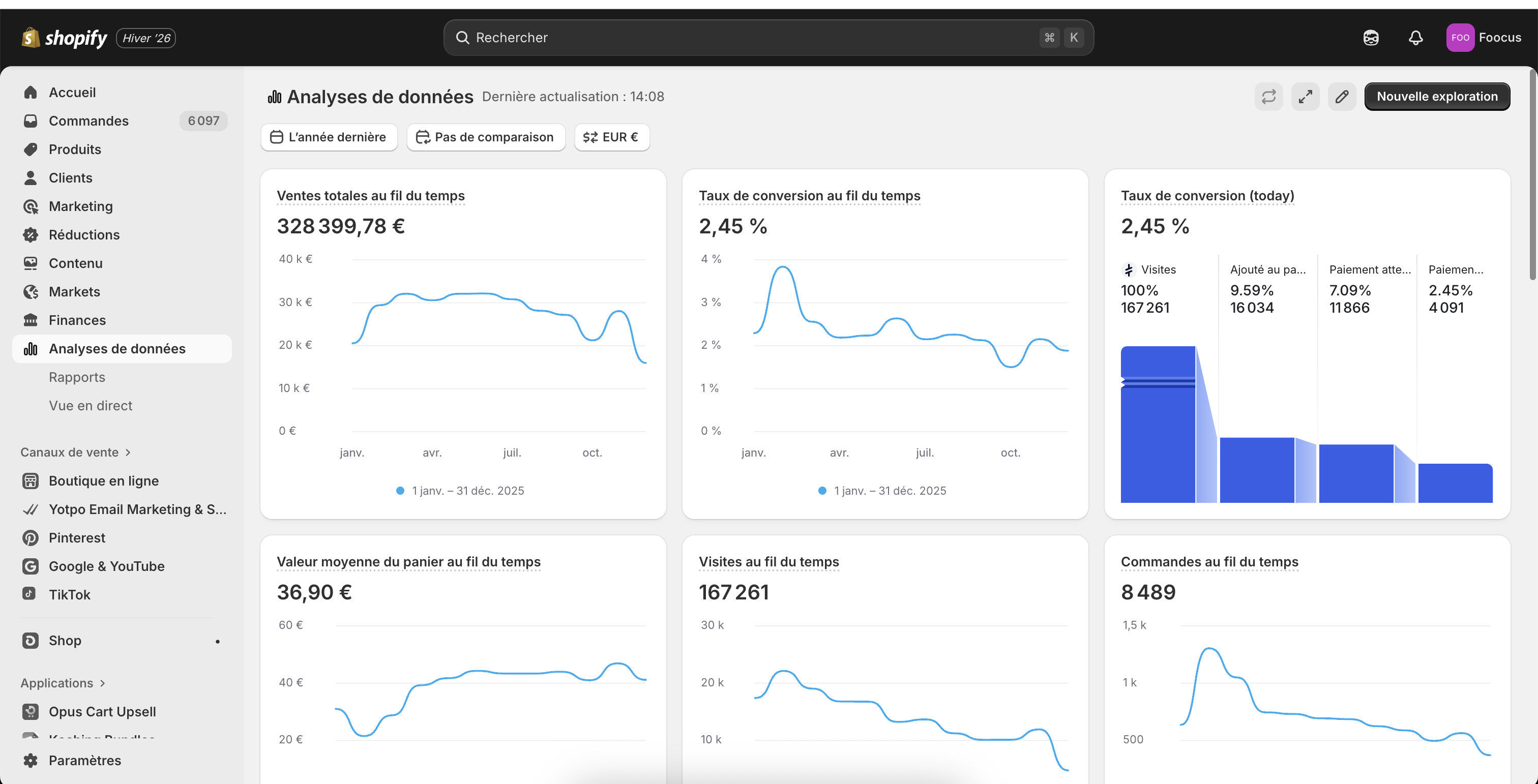Click the Sidekick assistant icon
This screenshot has width=1538, height=784.
(x=1371, y=38)
